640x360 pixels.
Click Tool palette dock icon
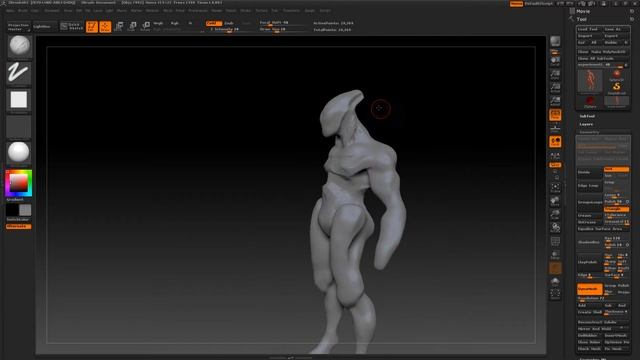click(x=632, y=19)
